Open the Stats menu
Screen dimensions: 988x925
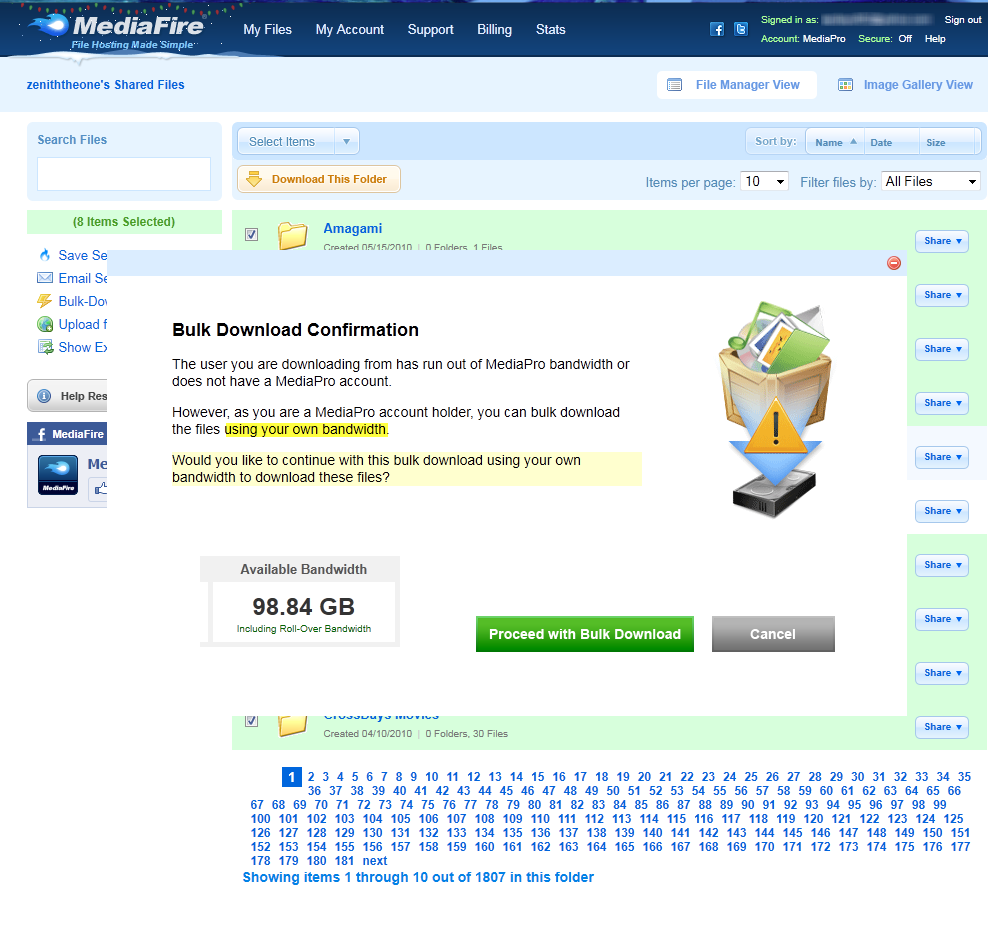click(551, 30)
